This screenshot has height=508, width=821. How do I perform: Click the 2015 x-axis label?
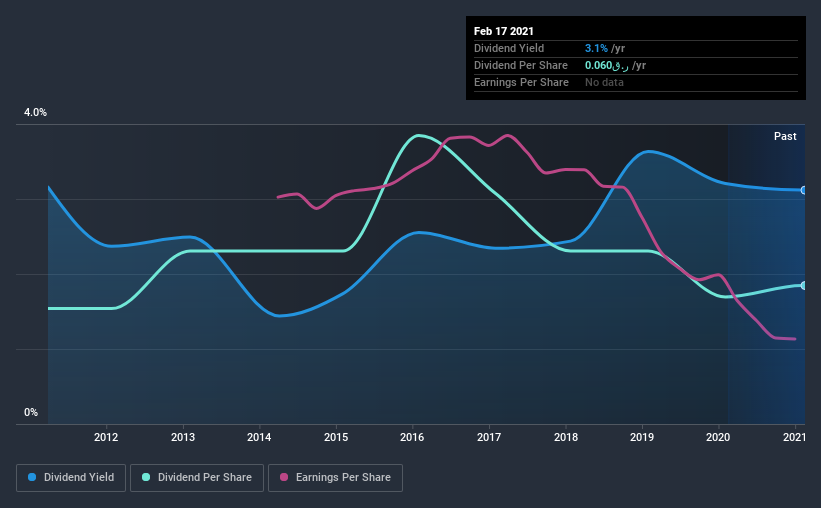point(336,437)
